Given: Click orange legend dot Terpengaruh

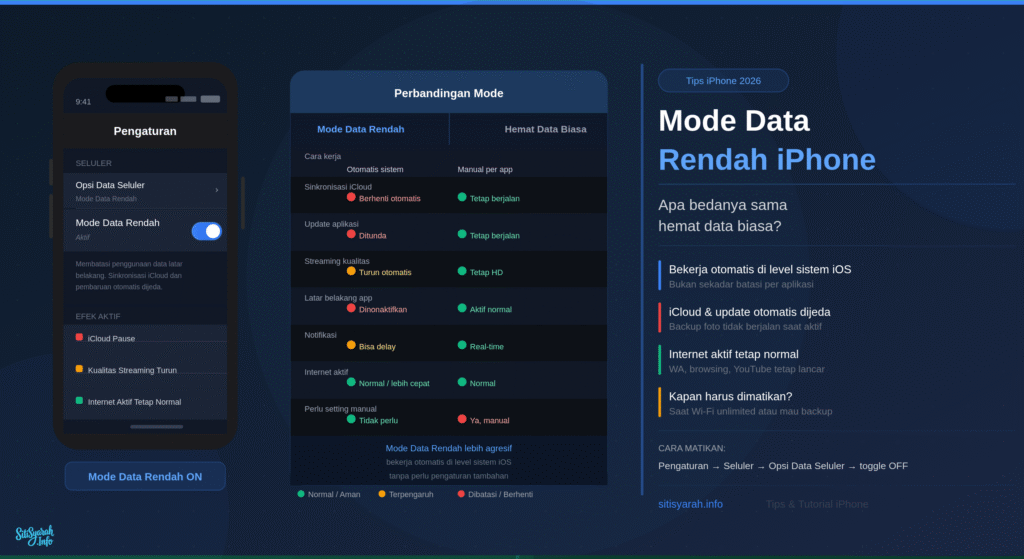Looking at the screenshot, I should [382, 494].
